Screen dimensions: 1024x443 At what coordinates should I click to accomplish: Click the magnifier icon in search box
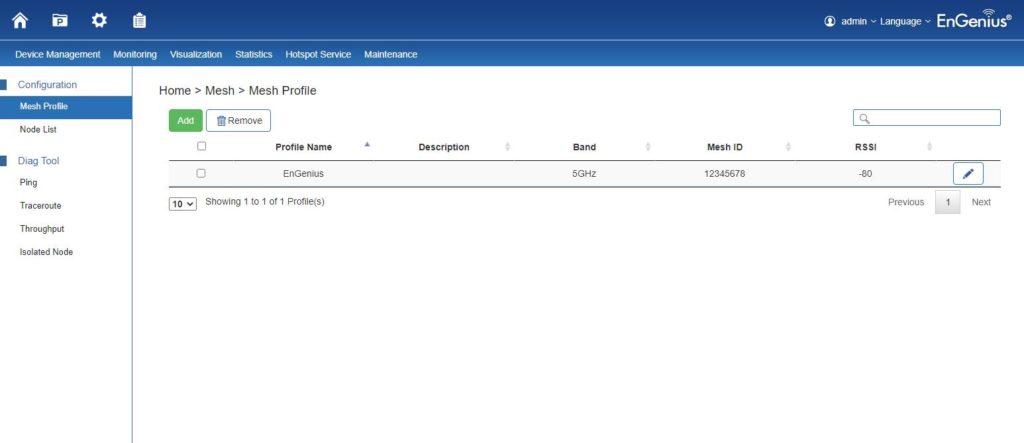864,118
